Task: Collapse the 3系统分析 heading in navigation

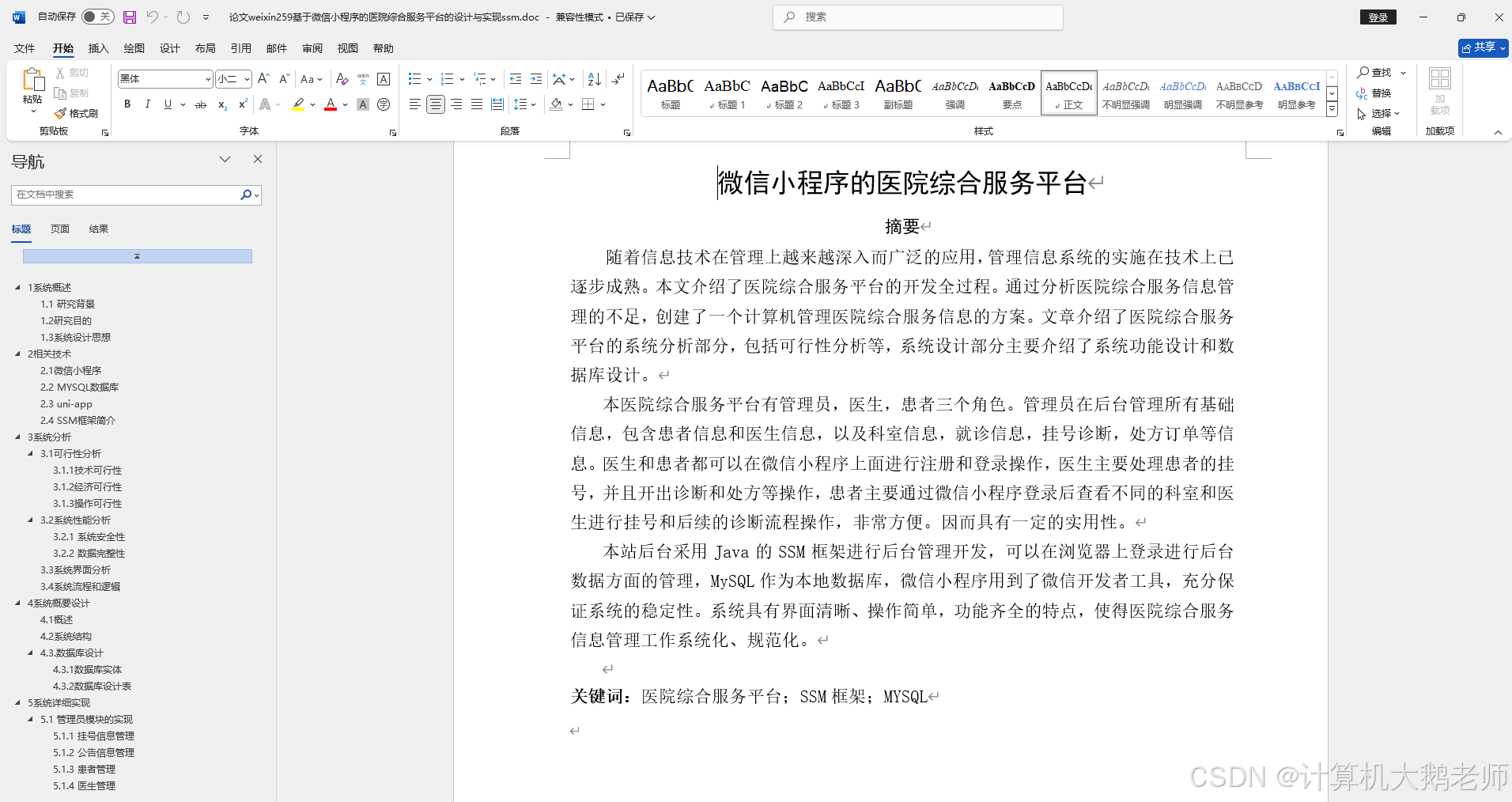Action: pyautogui.click(x=18, y=437)
